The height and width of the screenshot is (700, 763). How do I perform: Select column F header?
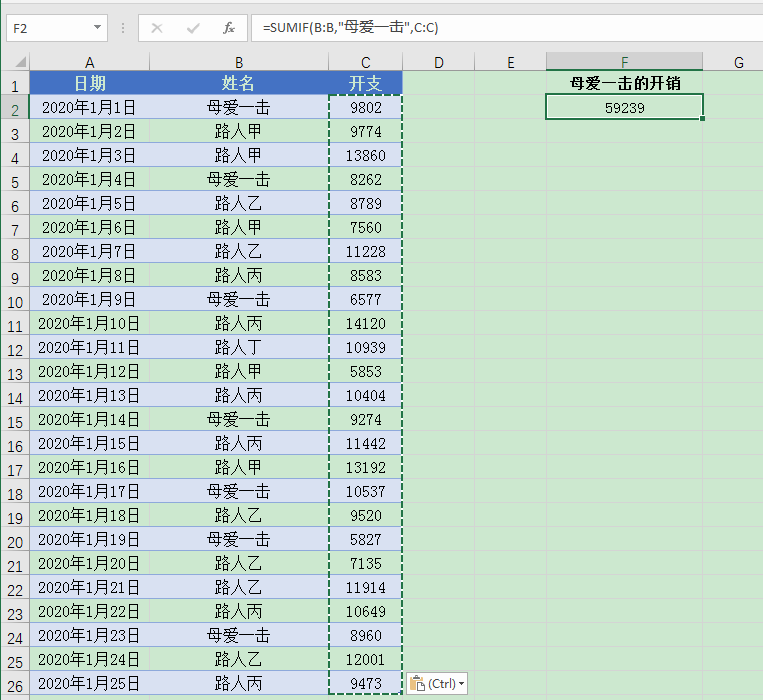click(x=624, y=62)
